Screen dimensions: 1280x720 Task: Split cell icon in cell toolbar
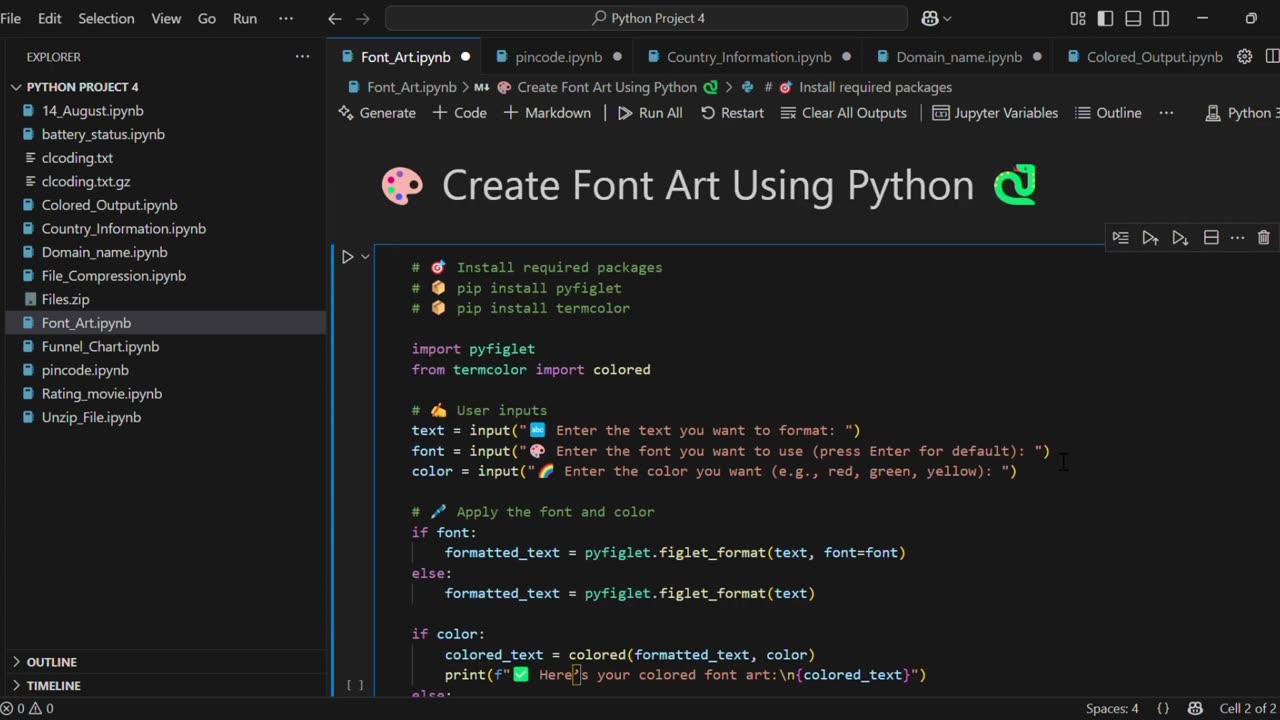coord(1211,238)
